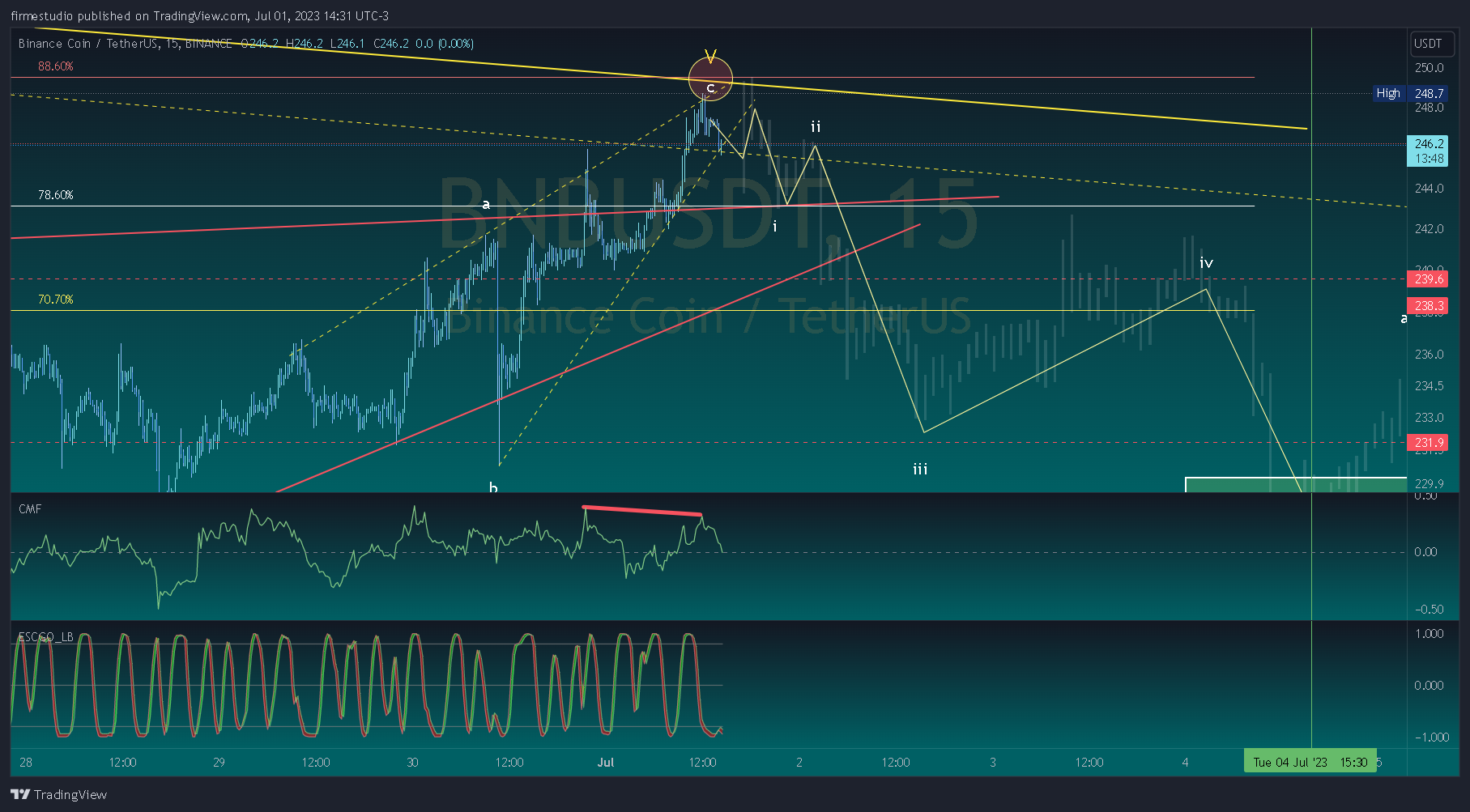
Task: Click the 236.0 price axis value
Action: pyautogui.click(x=1429, y=355)
